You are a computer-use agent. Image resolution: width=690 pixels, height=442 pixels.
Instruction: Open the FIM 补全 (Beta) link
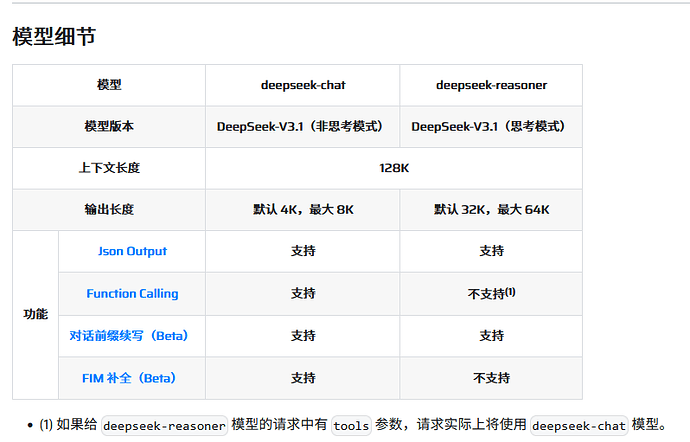pyautogui.click(x=128, y=378)
